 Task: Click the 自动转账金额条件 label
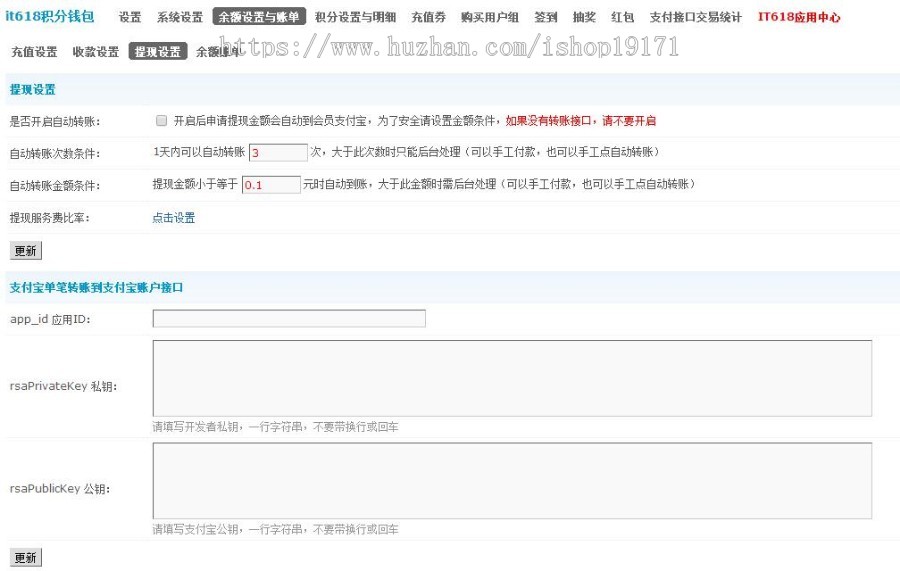55,185
